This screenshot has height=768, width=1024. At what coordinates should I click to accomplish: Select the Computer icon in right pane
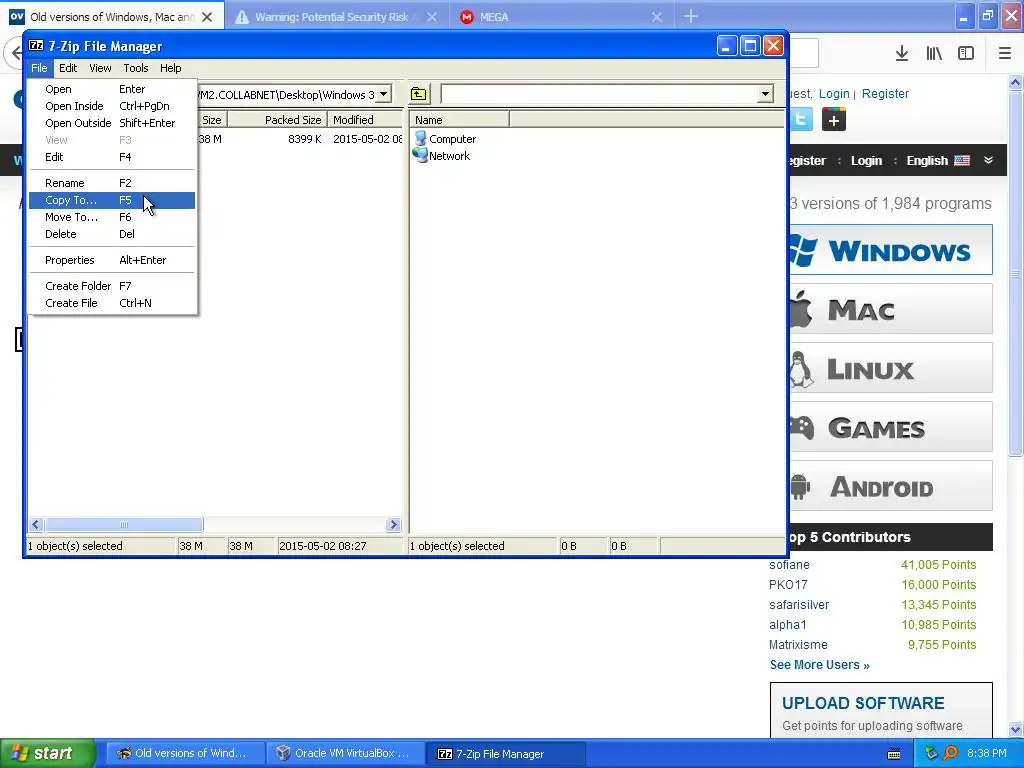[421, 138]
